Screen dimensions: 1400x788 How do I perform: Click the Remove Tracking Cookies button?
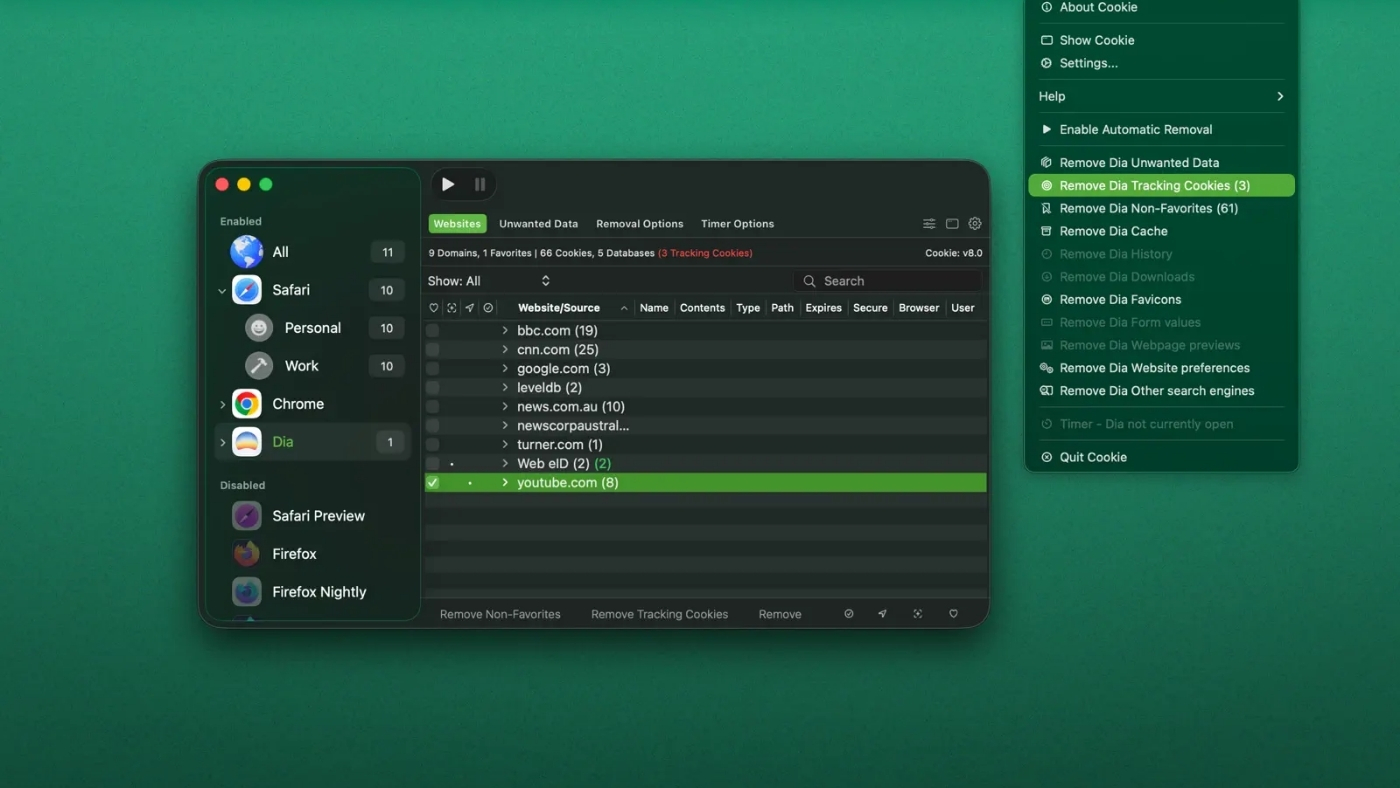point(660,614)
